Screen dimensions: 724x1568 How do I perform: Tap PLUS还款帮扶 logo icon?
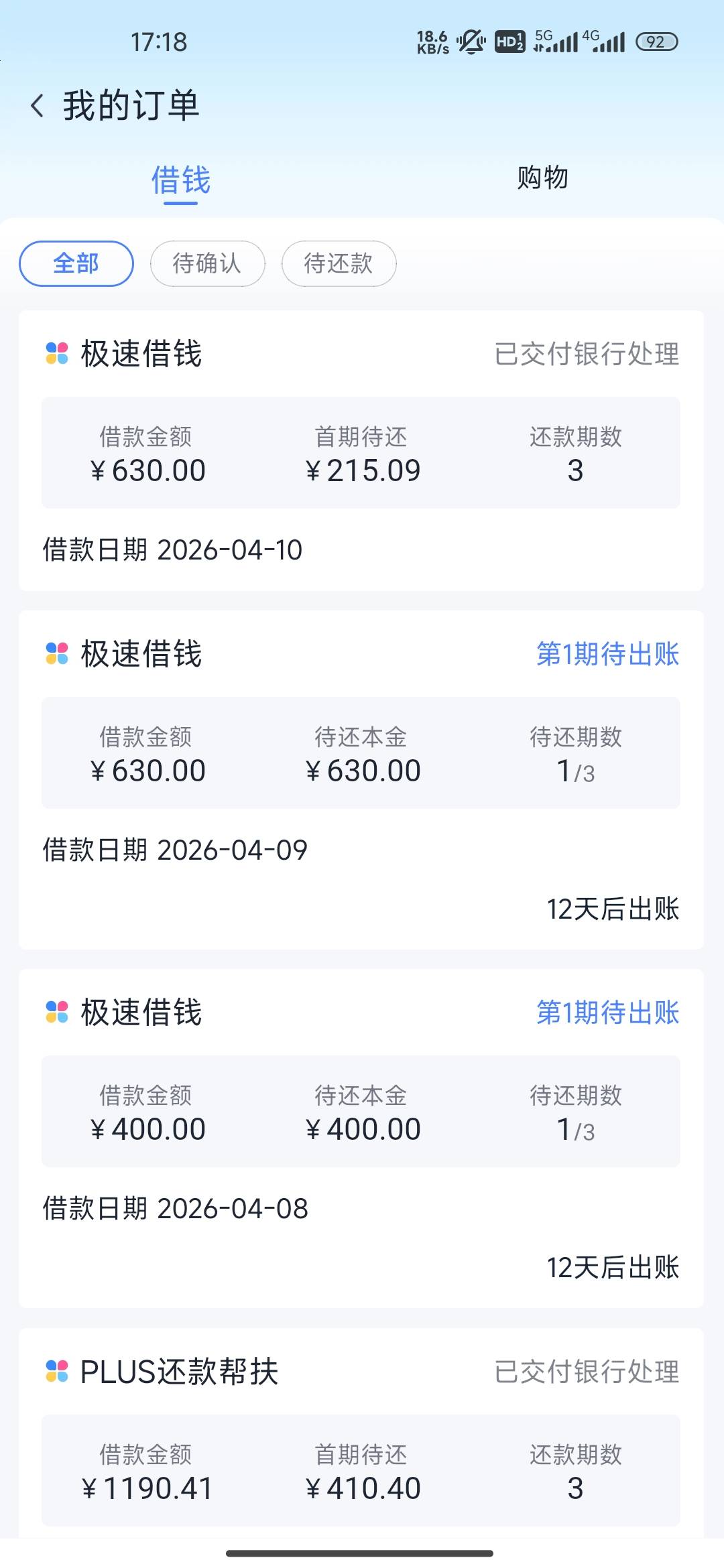[57, 1371]
